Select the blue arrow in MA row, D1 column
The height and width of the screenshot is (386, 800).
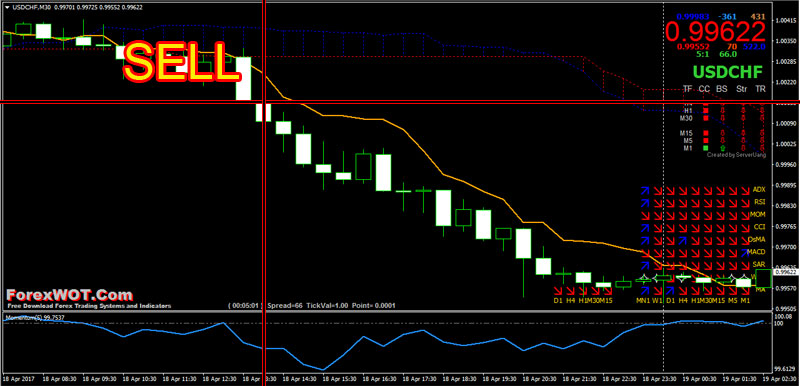click(670, 290)
